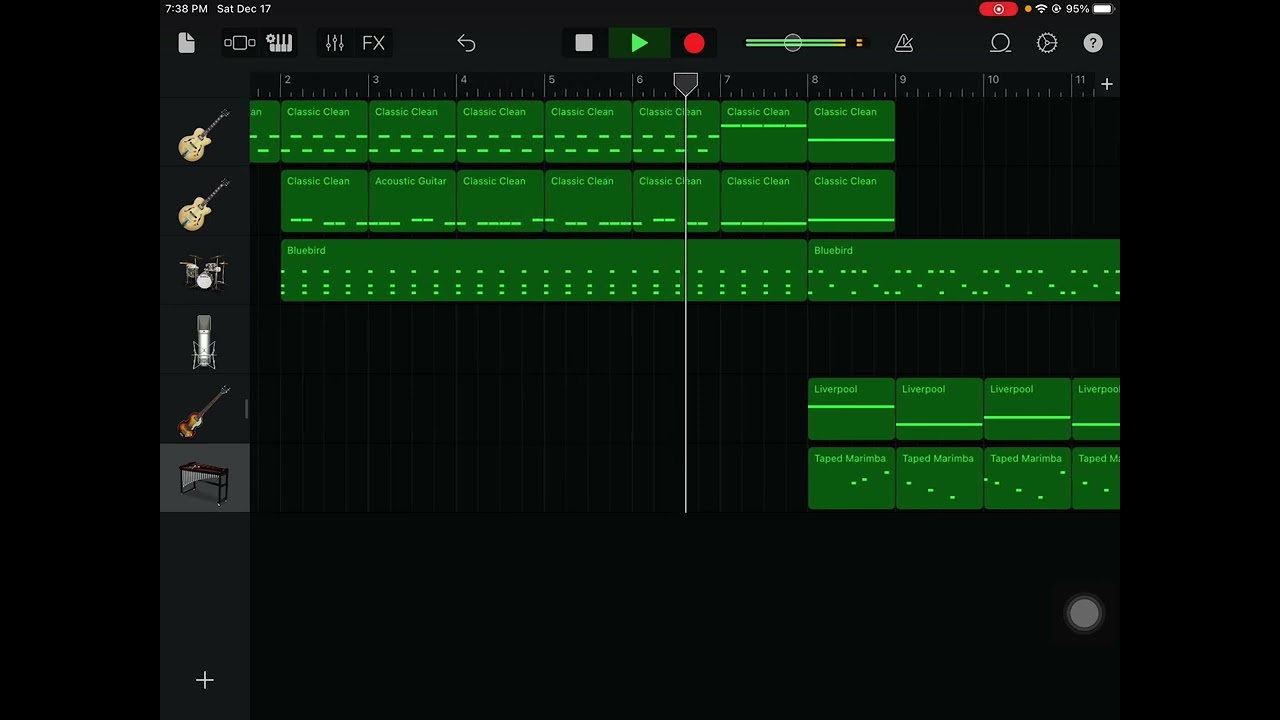The image size is (1280, 720).
Task: Select Liverpool region starting at bar 8
Action: 851,409
